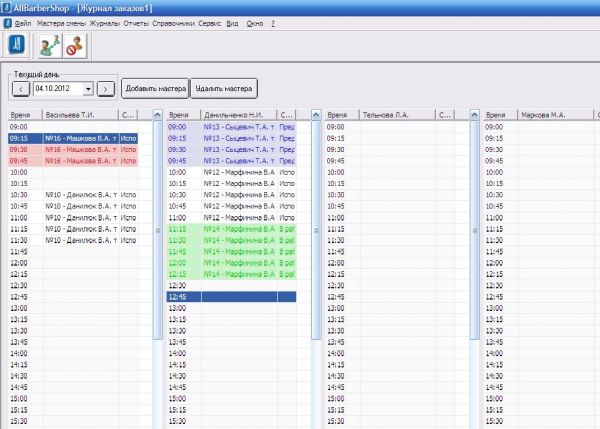This screenshot has height=429, width=600.
Task: Open the date picker dropdown arrow
Action: pos(88,89)
